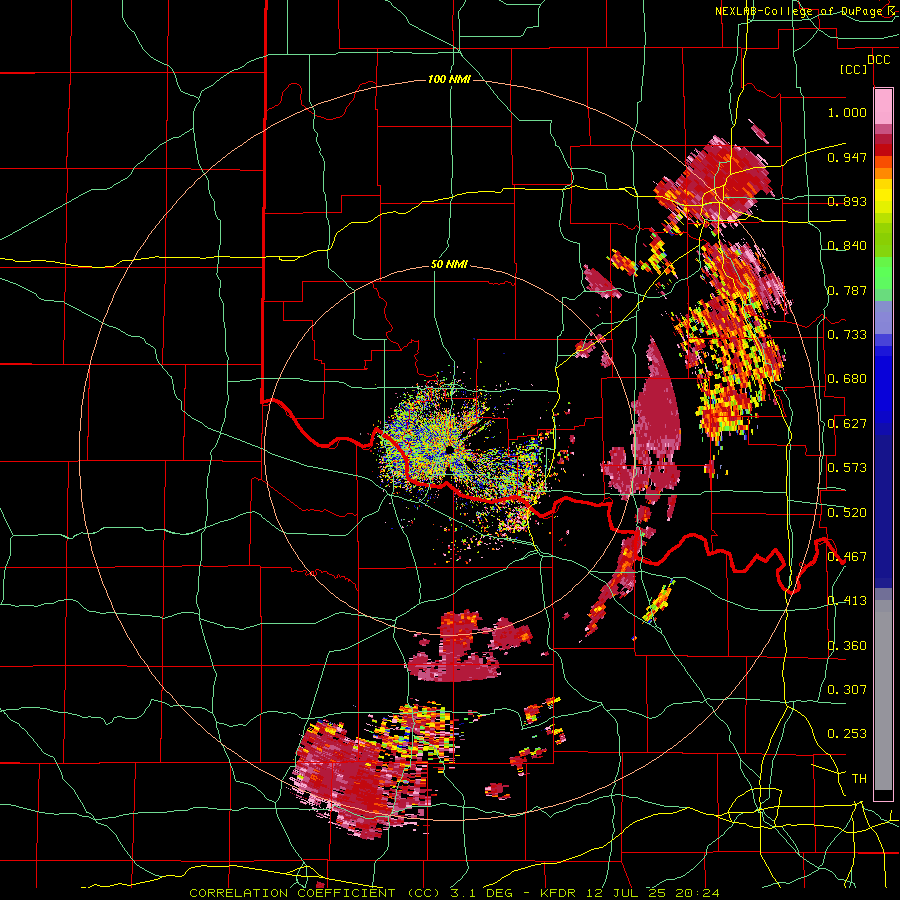
Task: Click the [CC] units label
Action: [x=854, y=69]
